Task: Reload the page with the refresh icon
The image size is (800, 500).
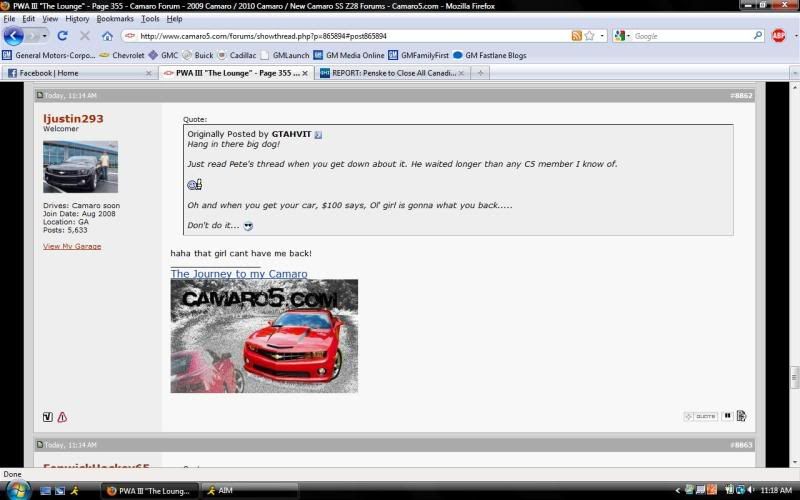Action: coord(62,36)
